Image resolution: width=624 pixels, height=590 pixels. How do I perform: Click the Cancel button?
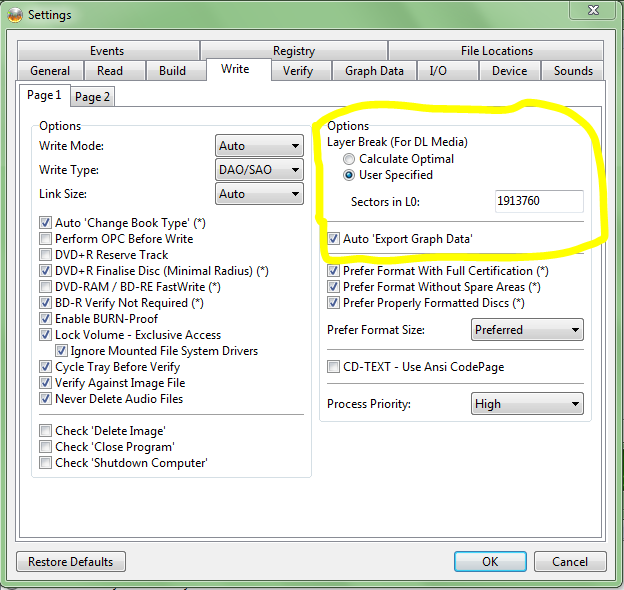[570, 561]
